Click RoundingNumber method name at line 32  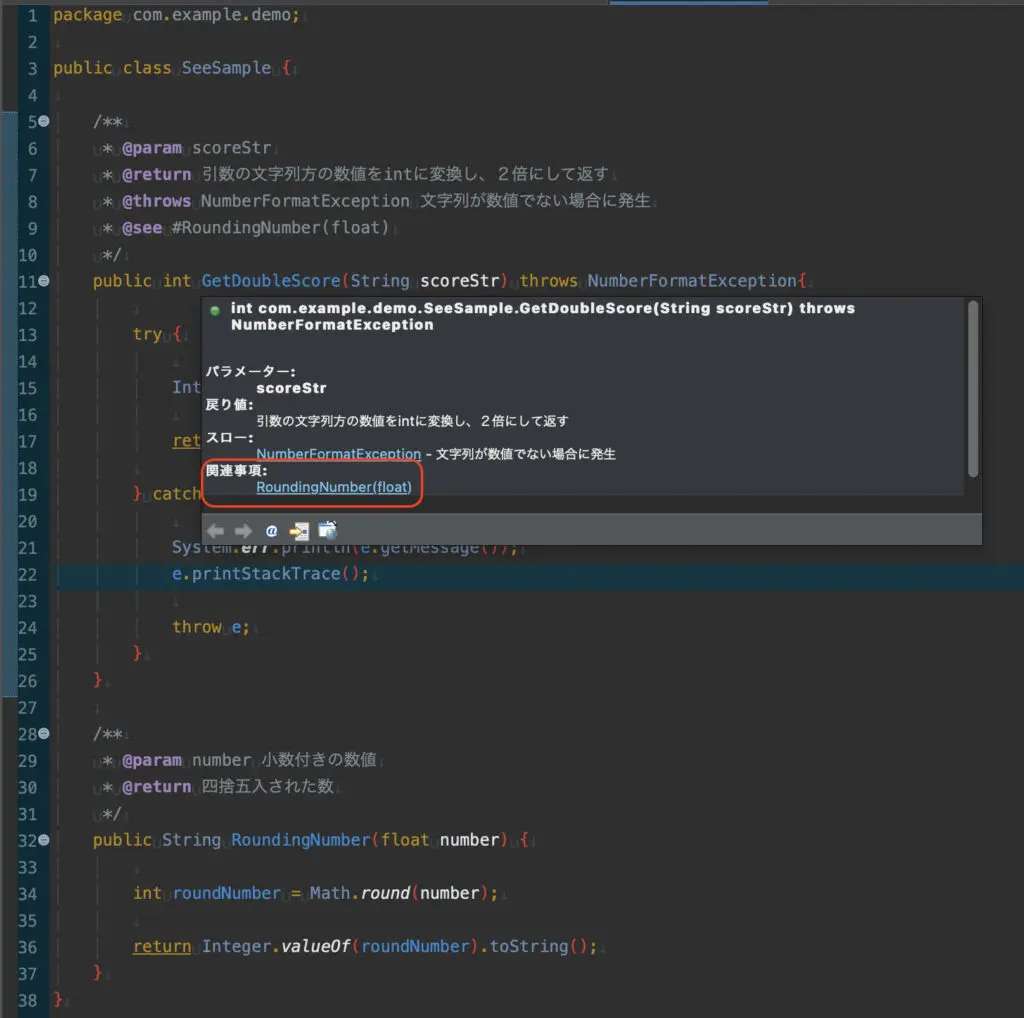pyautogui.click(x=300, y=840)
